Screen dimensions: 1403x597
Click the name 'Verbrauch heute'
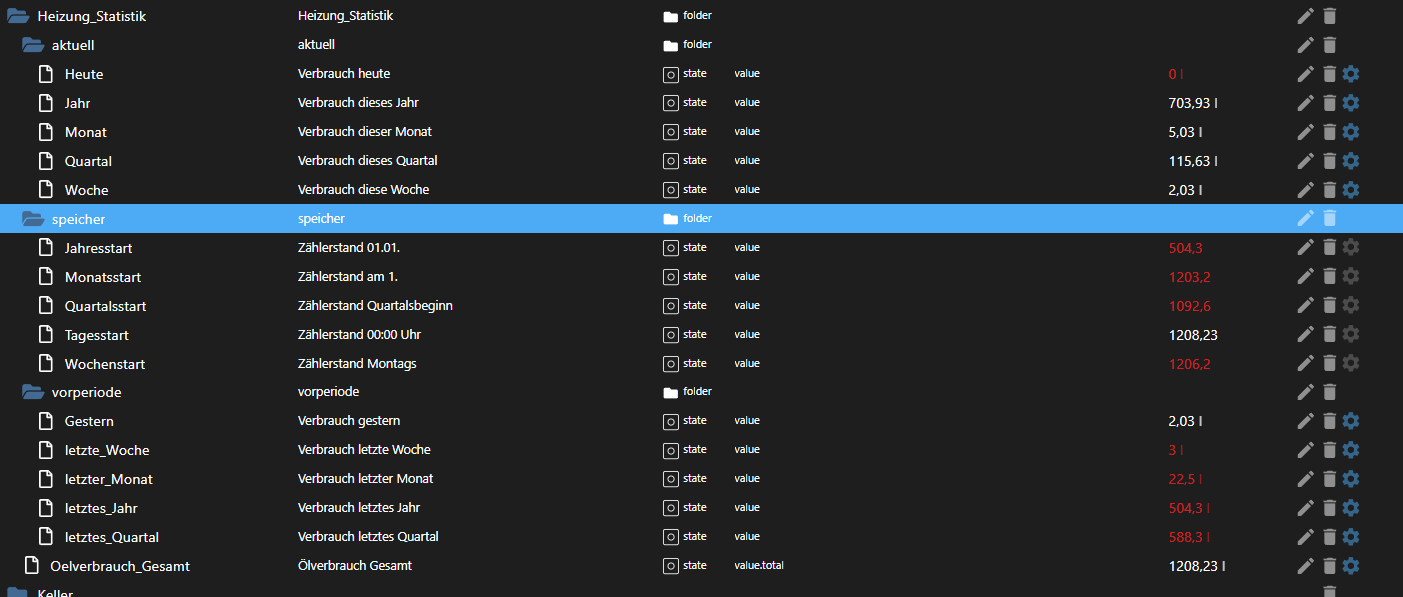coord(344,74)
